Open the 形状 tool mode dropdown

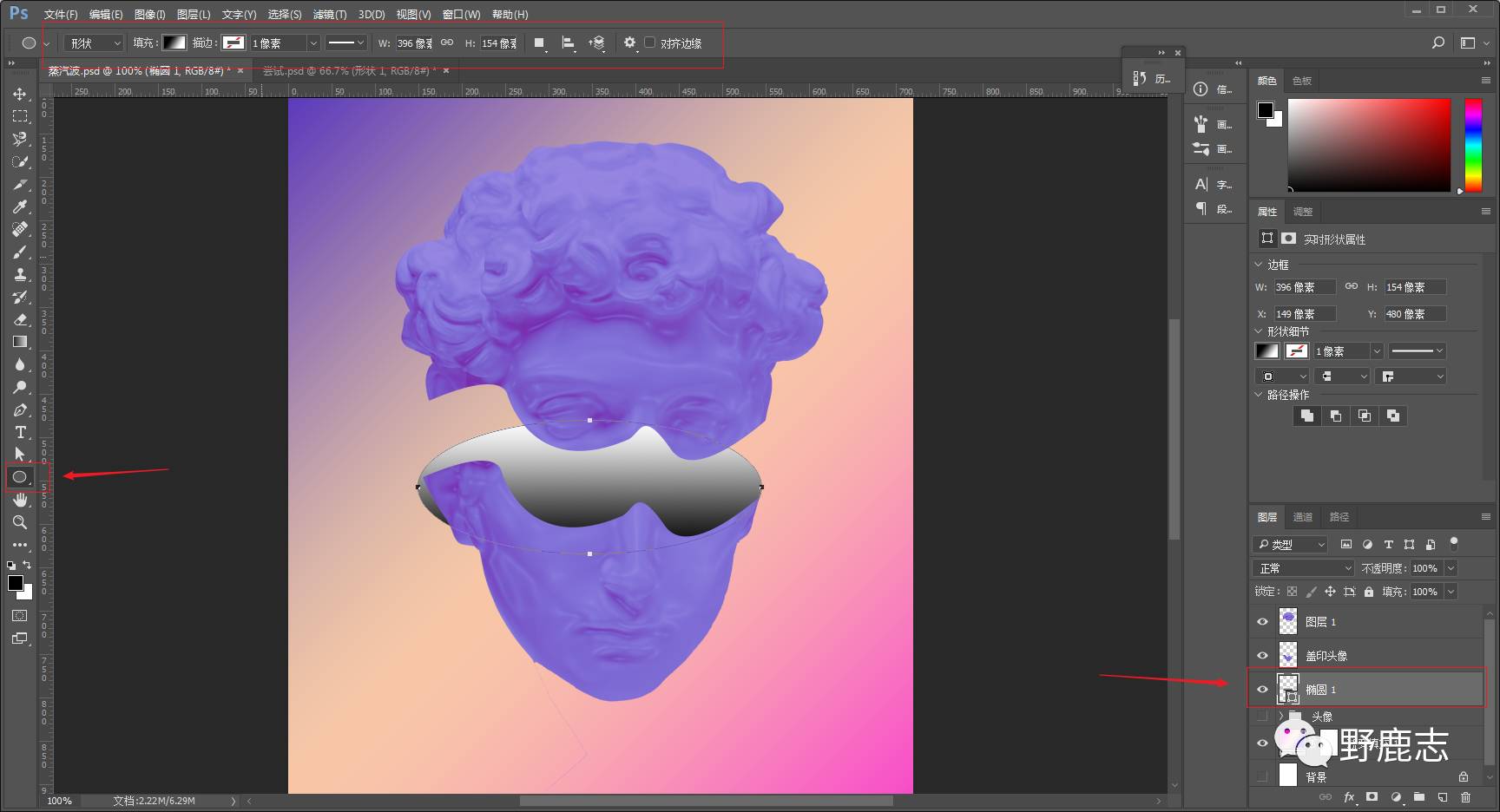(94, 43)
